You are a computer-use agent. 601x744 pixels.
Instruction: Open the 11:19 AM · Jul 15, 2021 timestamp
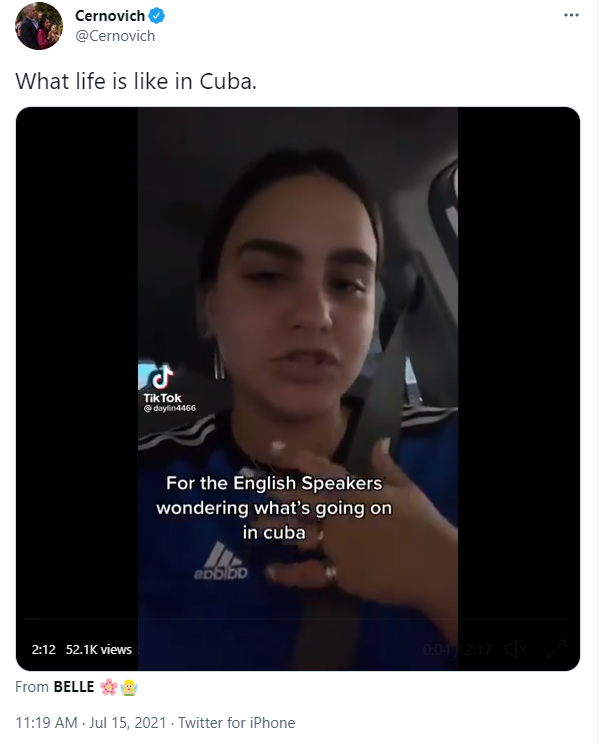click(x=91, y=723)
